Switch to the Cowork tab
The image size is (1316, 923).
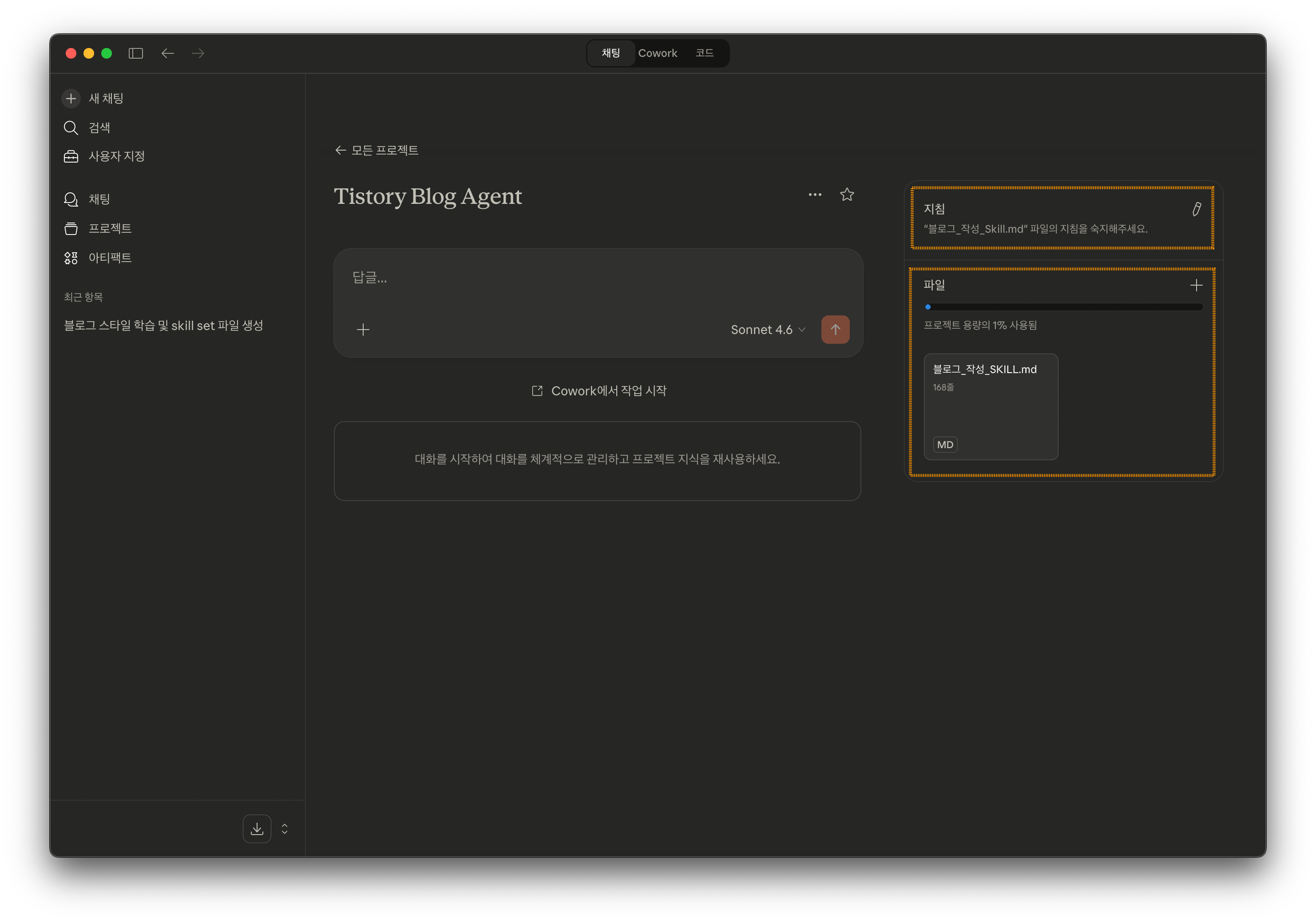tap(658, 53)
